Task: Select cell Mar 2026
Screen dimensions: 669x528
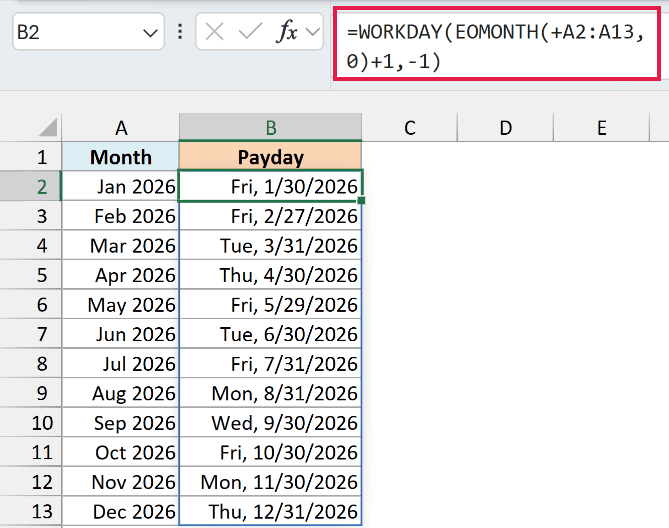Action: [x=121, y=245]
